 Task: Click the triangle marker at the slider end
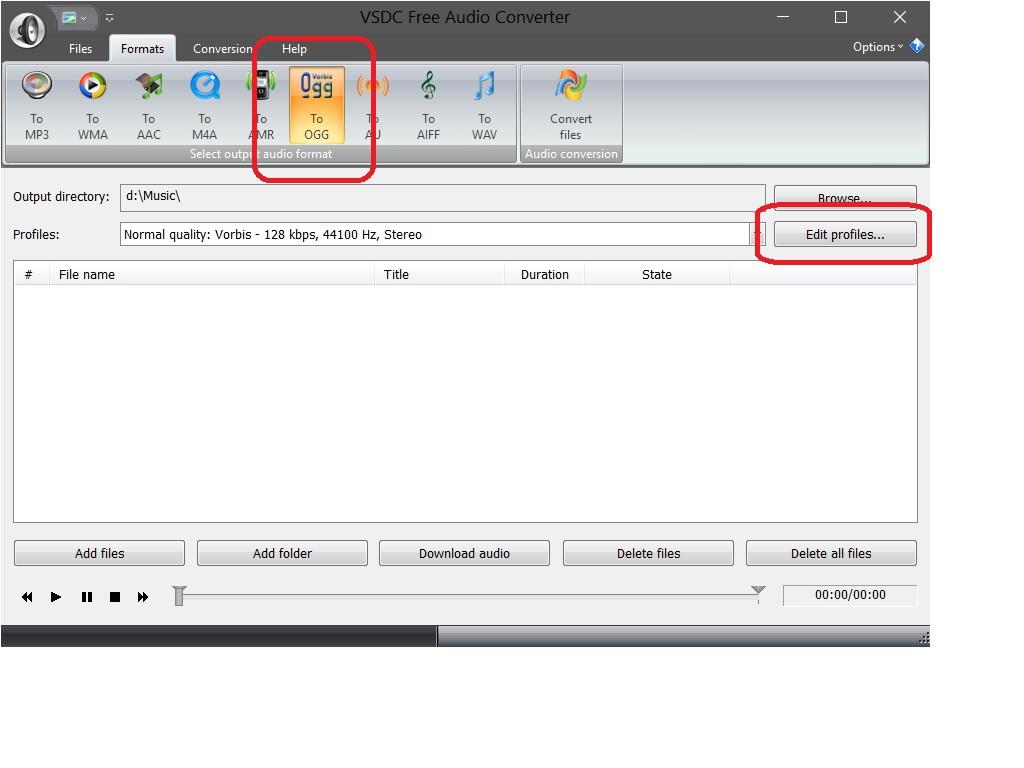click(x=758, y=591)
